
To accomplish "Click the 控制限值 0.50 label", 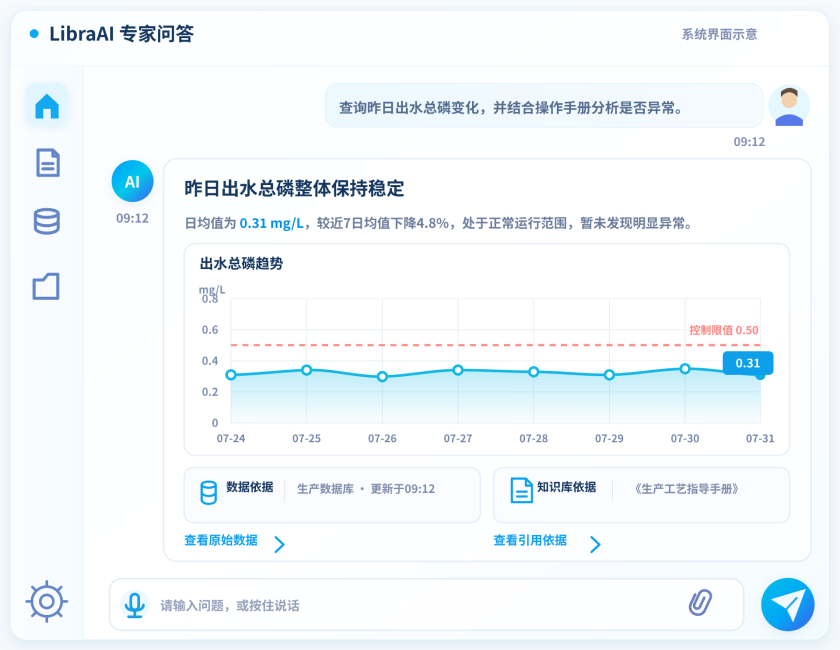I will (724, 330).
